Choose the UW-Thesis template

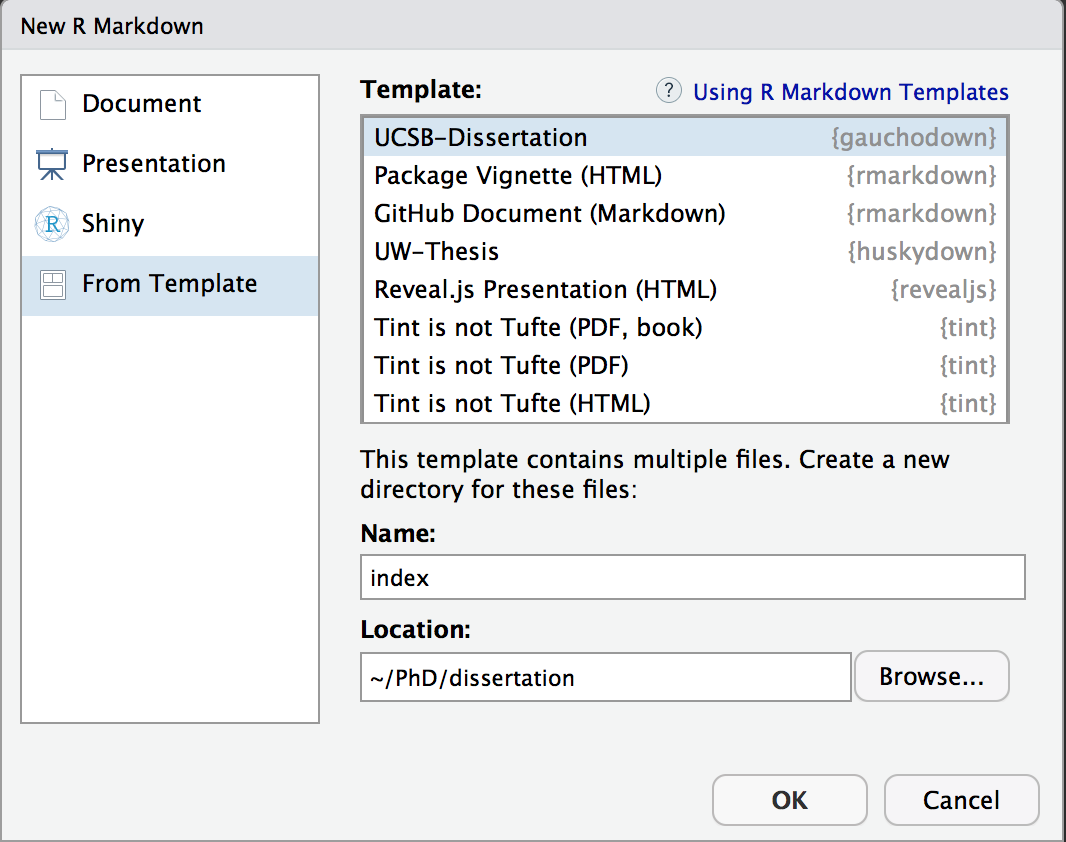[437, 252]
